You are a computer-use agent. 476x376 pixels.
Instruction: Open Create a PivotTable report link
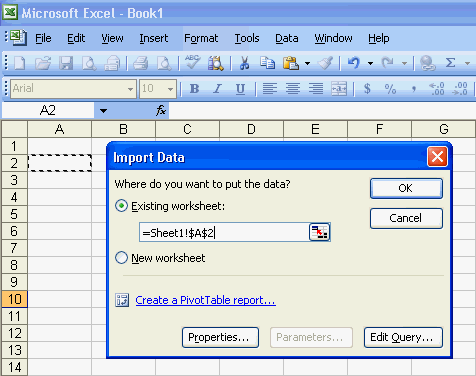pos(205,300)
